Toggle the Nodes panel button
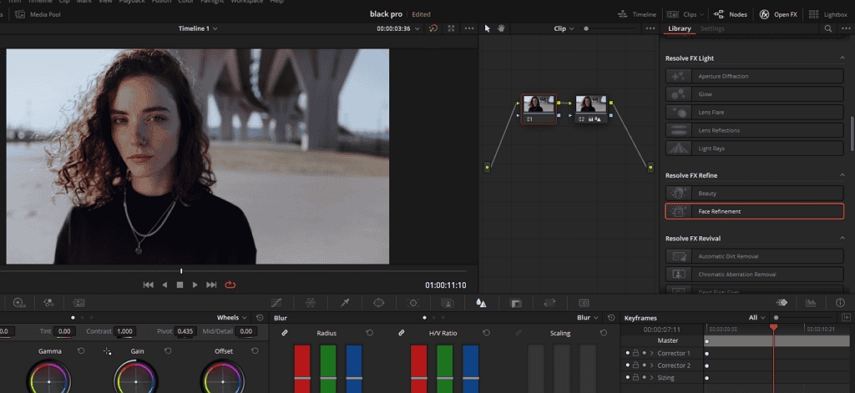Image resolution: width=855 pixels, height=393 pixels. (730, 14)
